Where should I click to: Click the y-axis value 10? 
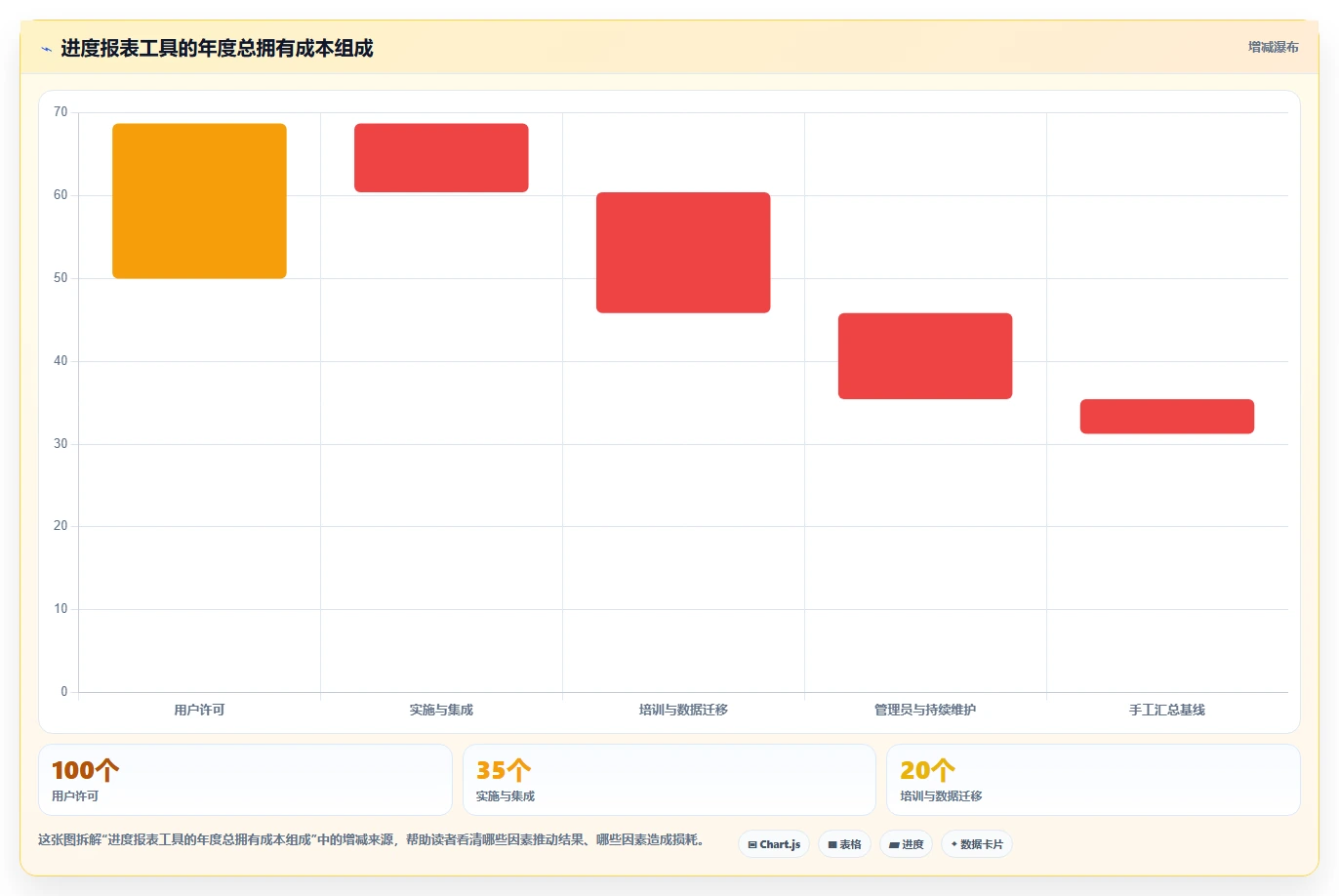click(x=61, y=609)
